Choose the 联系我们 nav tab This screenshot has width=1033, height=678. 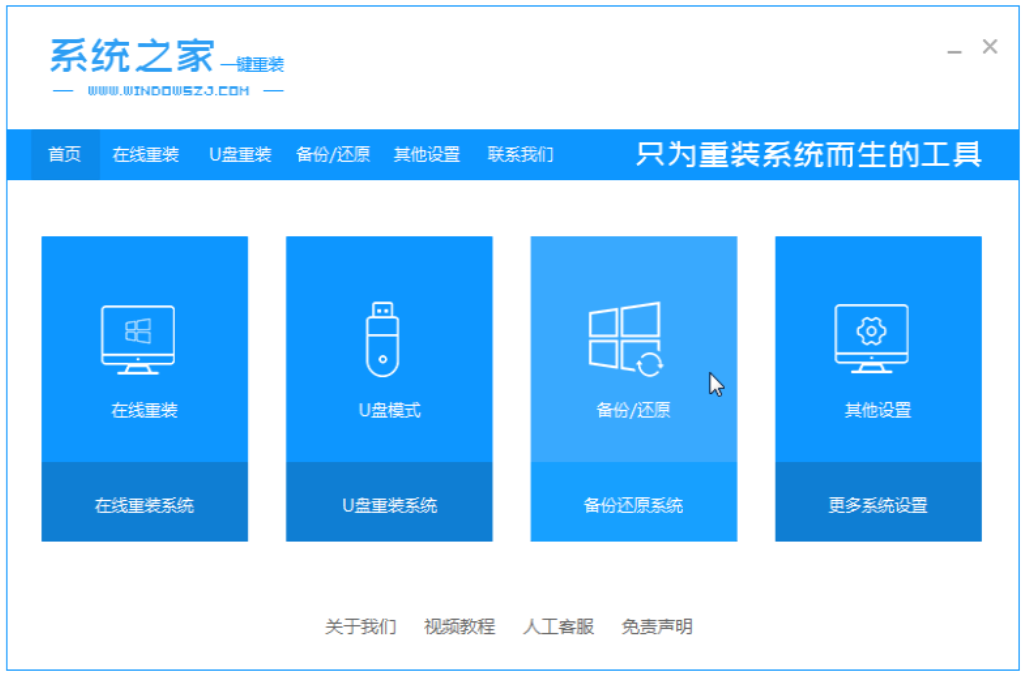(520, 155)
